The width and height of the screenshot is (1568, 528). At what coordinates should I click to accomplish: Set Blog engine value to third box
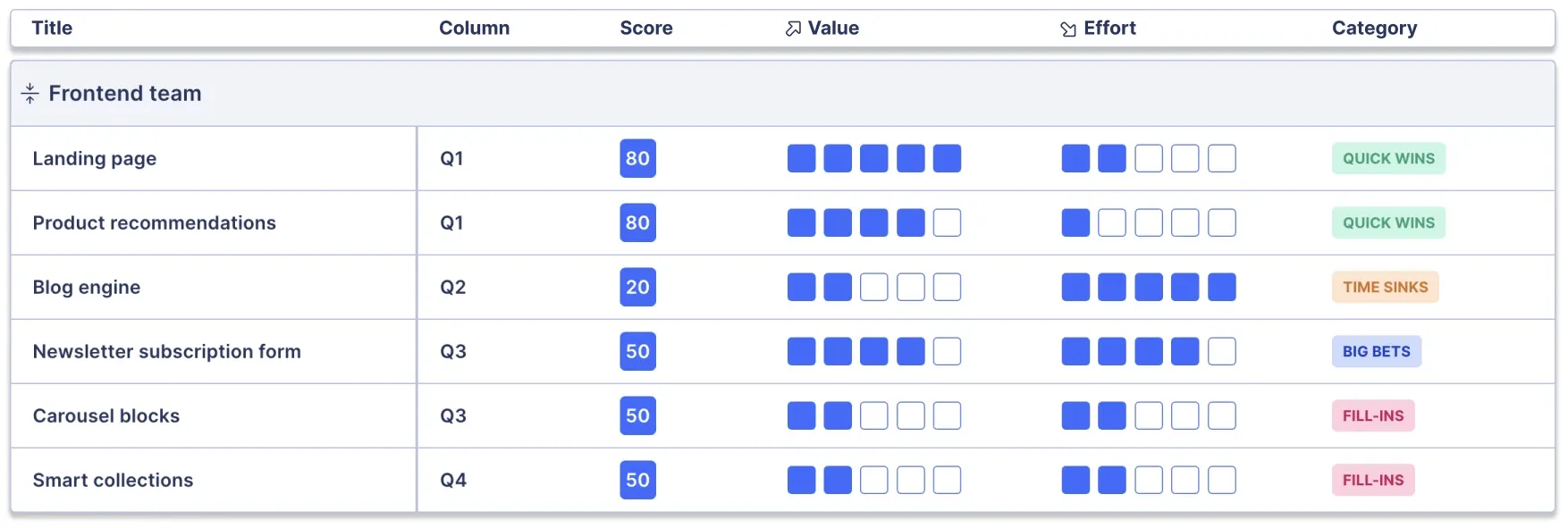click(873, 287)
